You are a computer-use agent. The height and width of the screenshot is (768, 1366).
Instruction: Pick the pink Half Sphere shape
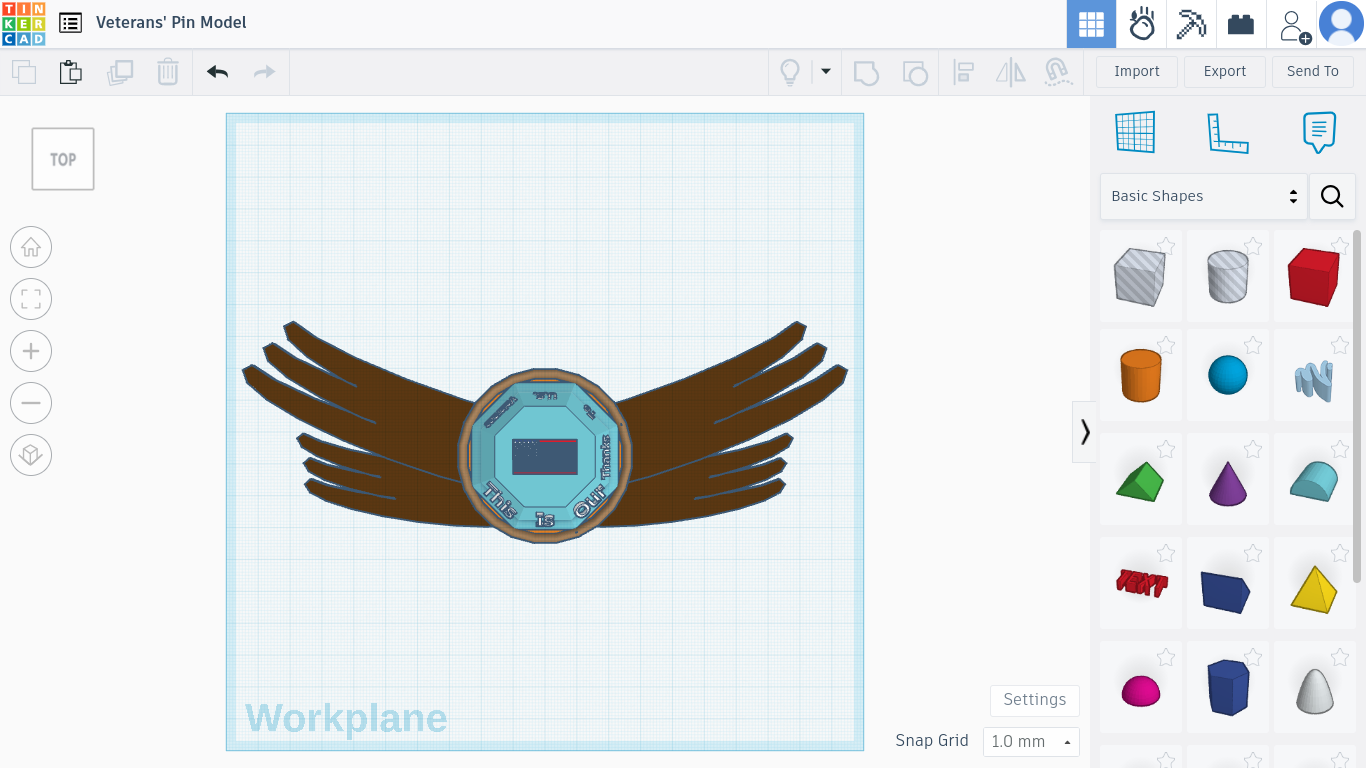tap(1141, 691)
